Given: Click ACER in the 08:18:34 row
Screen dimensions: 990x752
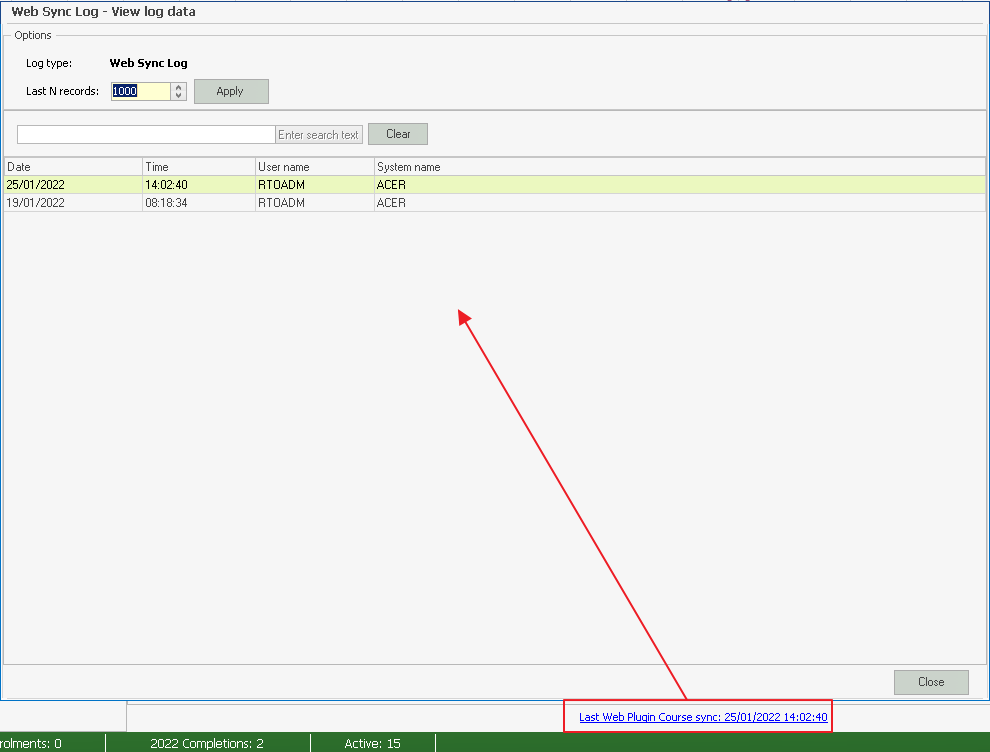Looking at the screenshot, I should (x=679, y=203).
